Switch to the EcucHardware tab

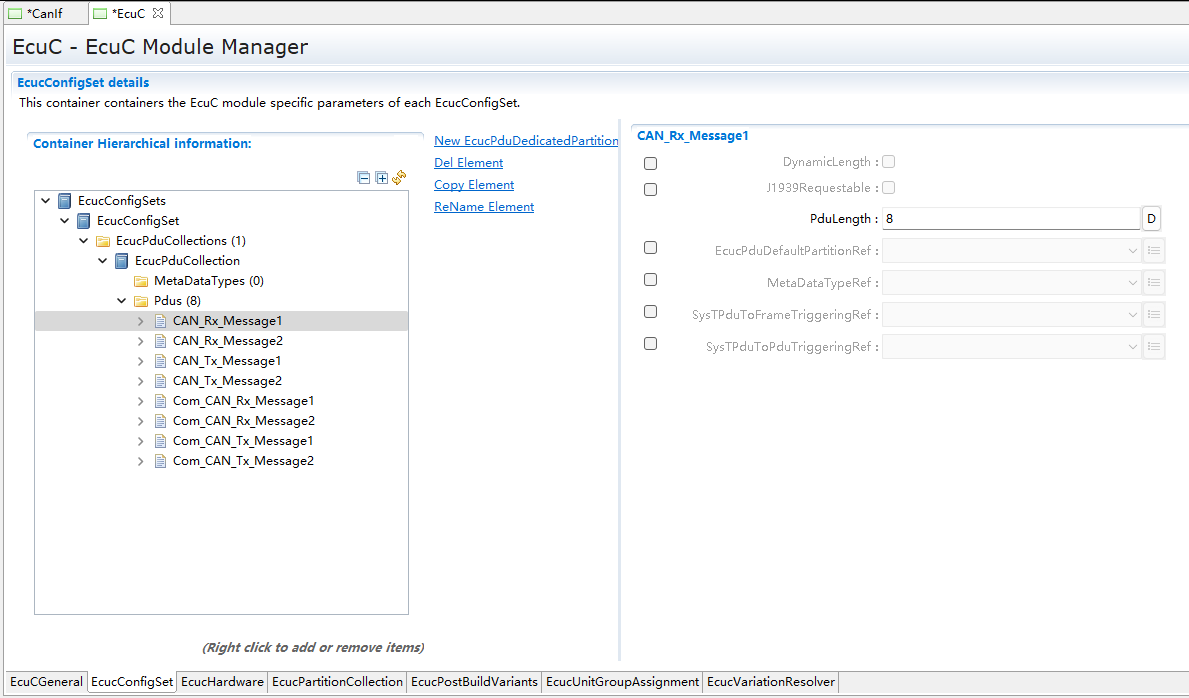[222, 682]
